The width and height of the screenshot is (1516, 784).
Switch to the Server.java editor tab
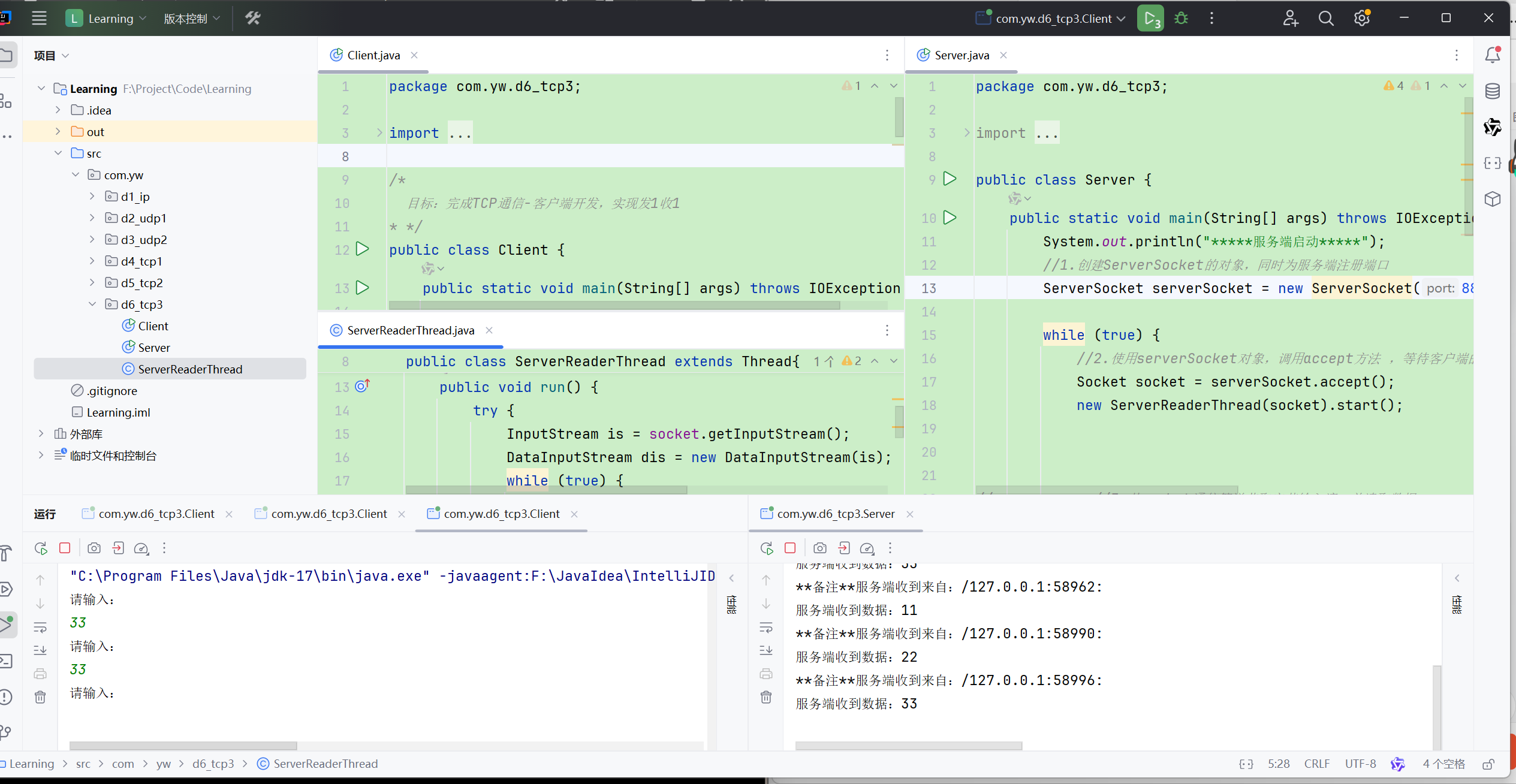961,55
